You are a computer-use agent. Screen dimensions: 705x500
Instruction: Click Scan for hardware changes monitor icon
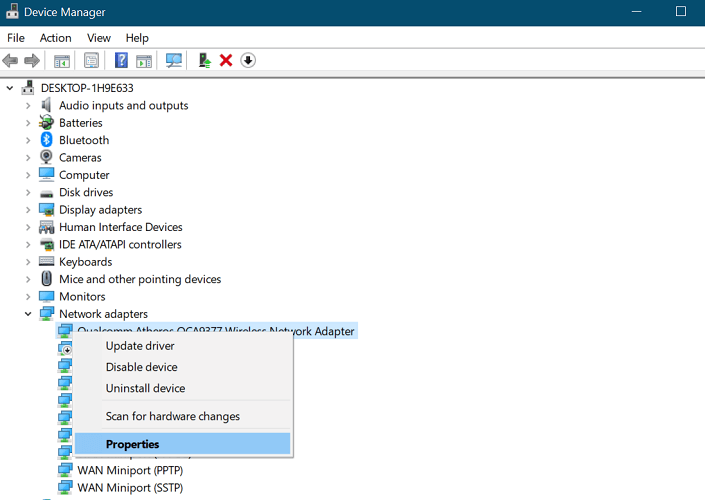point(174,60)
